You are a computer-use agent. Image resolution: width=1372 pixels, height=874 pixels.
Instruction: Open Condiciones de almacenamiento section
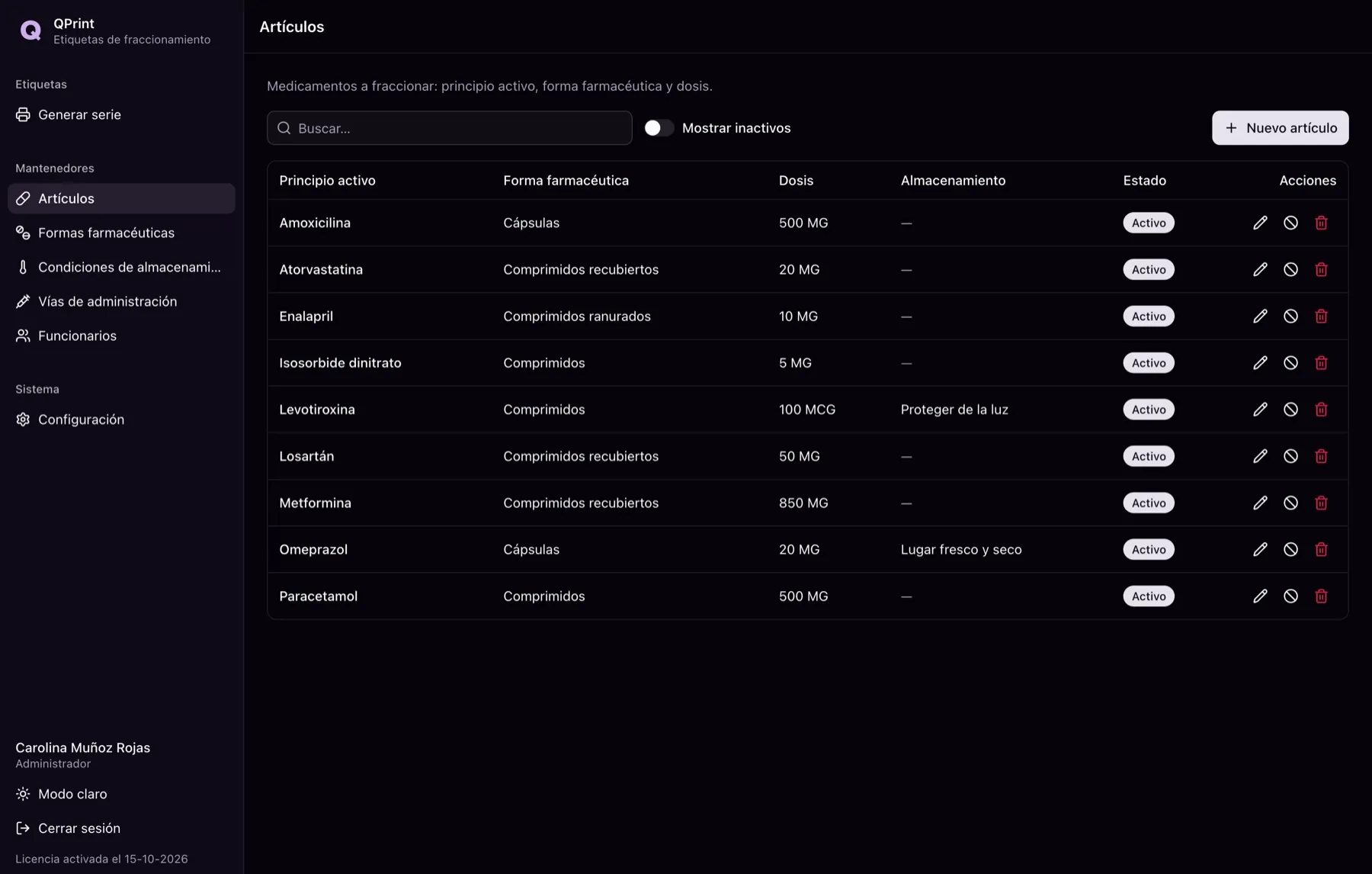click(121, 267)
